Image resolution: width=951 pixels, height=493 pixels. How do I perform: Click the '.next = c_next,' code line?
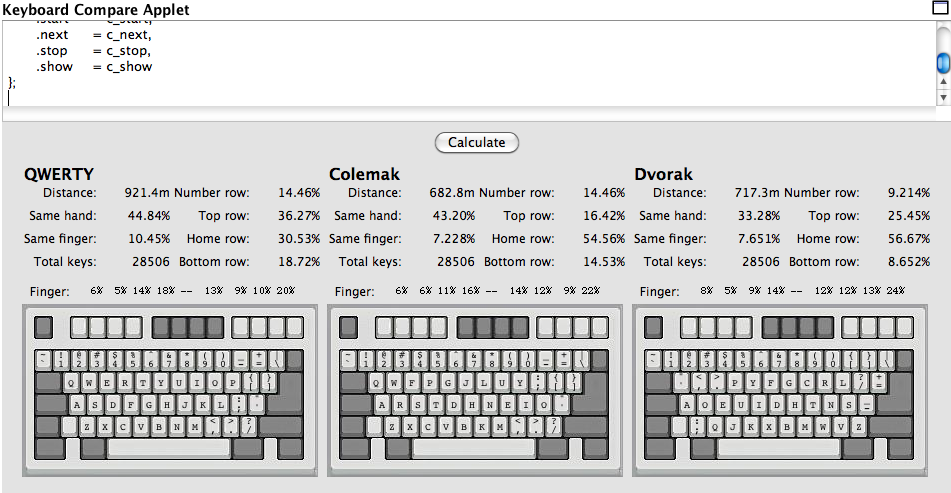click(93, 35)
